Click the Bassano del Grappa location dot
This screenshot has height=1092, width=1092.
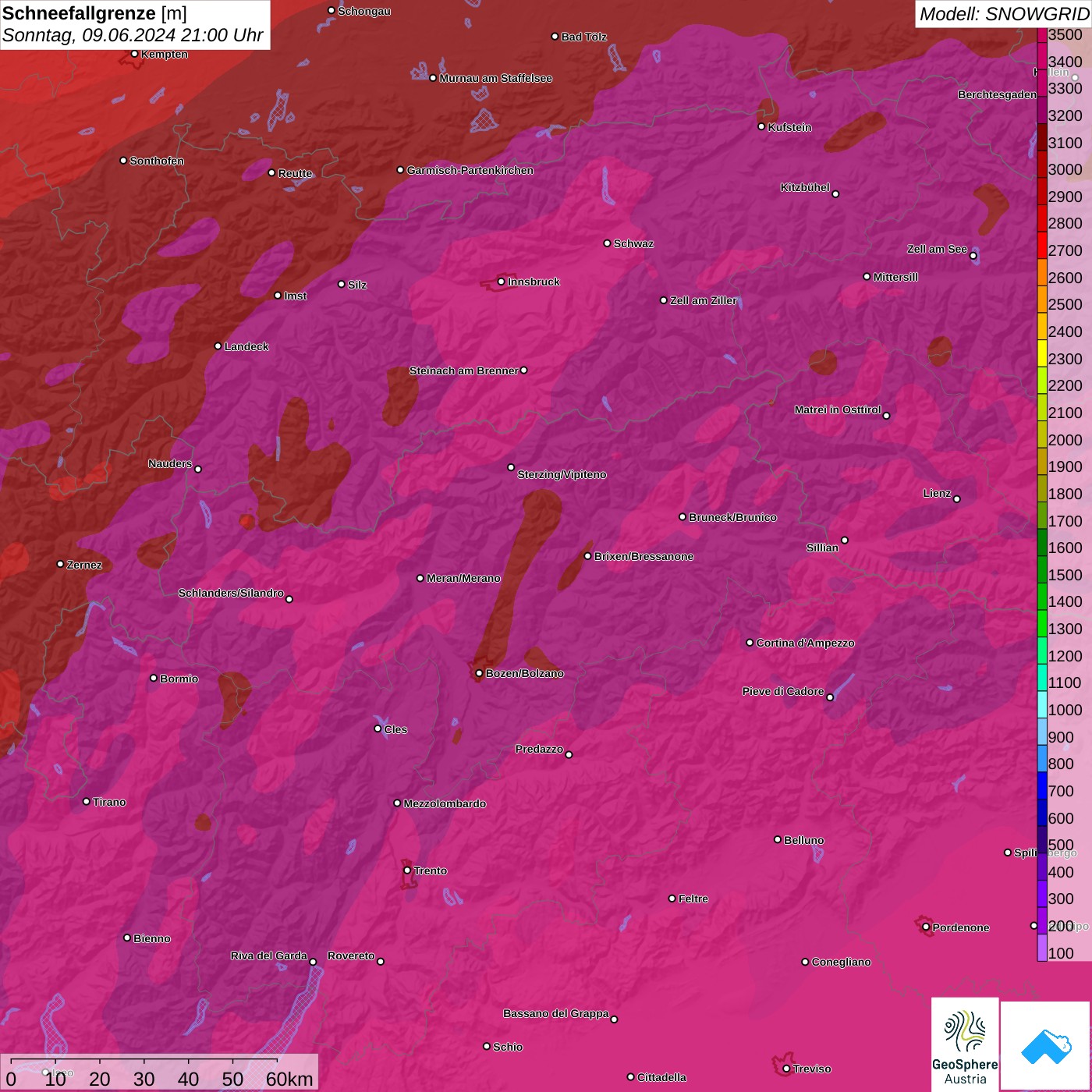(x=614, y=1019)
